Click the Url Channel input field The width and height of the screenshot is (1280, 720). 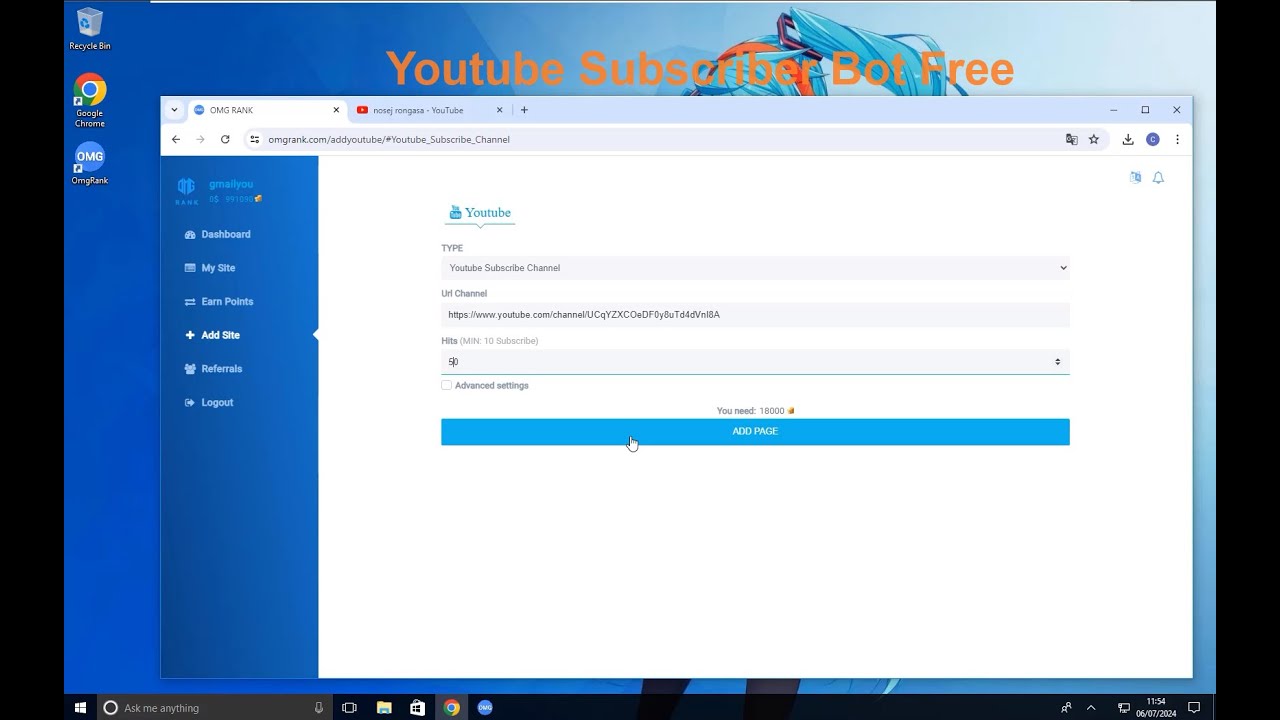[755, 315]
